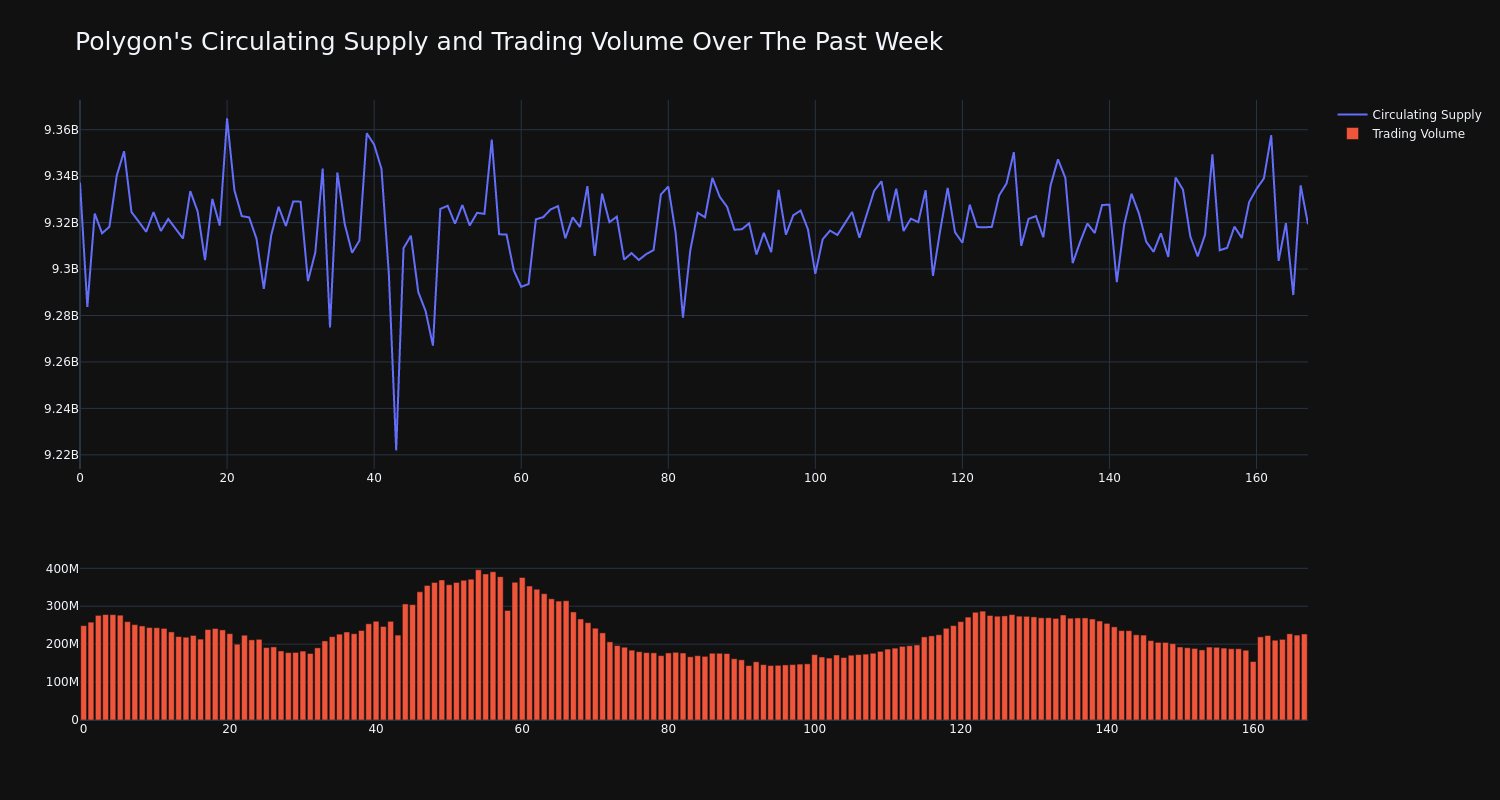Screen dimensions: 1500x800
Task: Click the Trading Volume red legend swatch
Action: tap(1352, 134)
